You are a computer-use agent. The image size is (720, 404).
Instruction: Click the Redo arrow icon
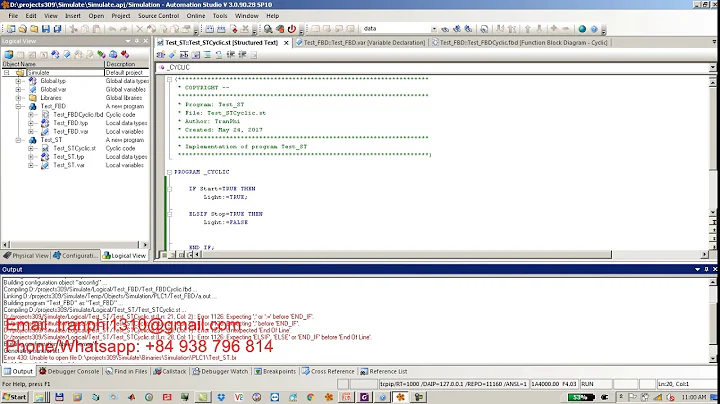(124, 29)
